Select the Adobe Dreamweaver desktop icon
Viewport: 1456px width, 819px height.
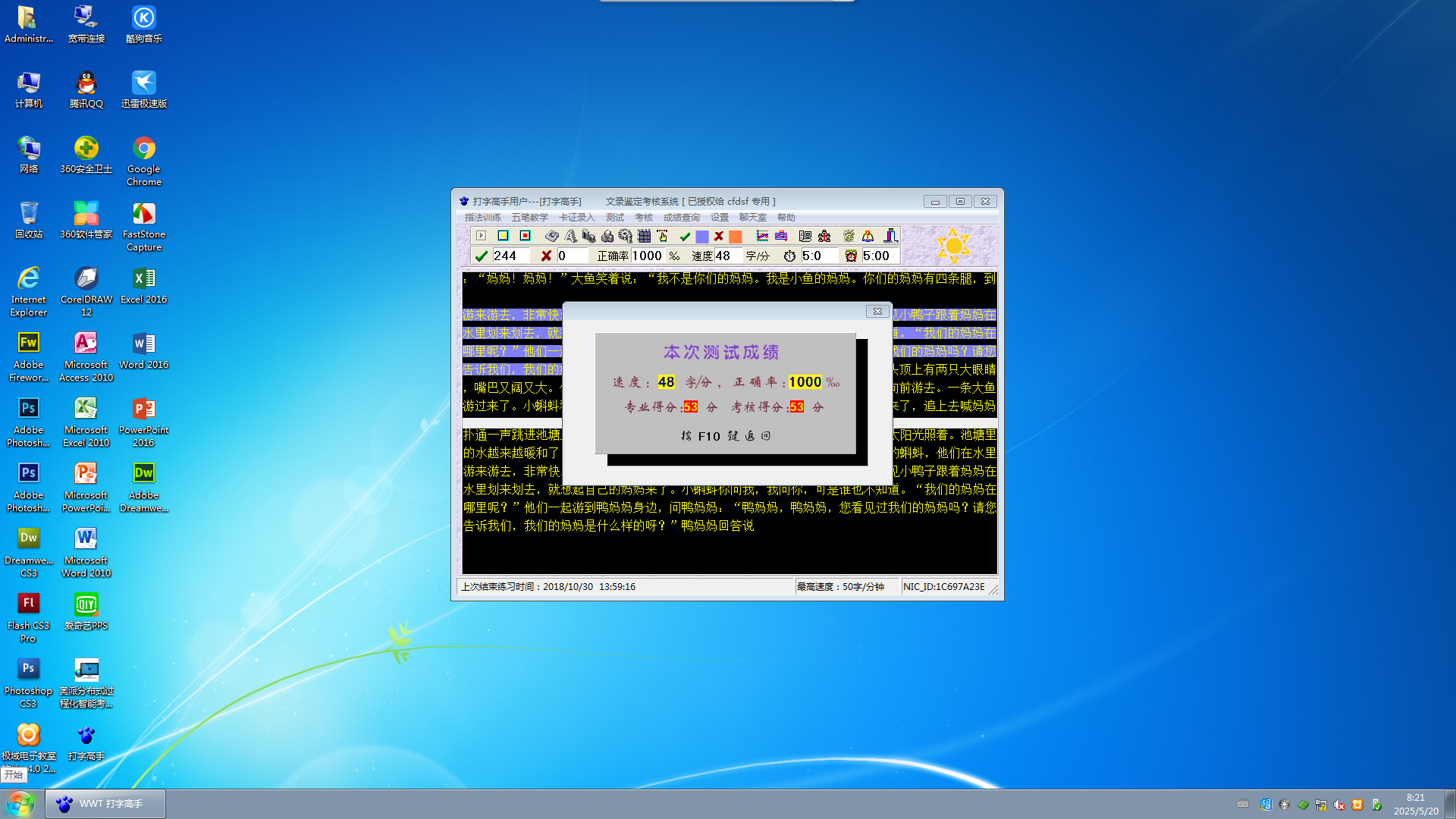(x=144, y=487)
